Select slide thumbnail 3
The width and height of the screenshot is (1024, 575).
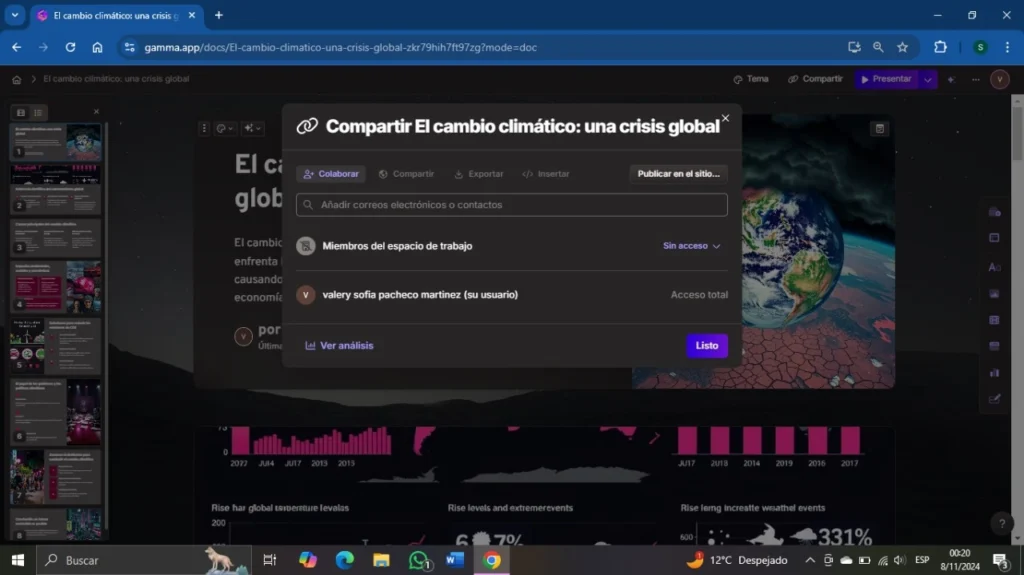pyautogui.click(x=56, y=237)
